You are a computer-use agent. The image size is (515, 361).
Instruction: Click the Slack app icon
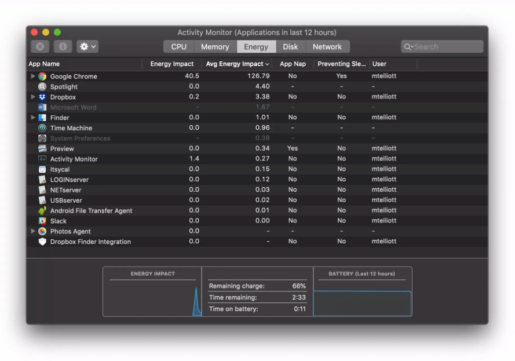[42, 221]
